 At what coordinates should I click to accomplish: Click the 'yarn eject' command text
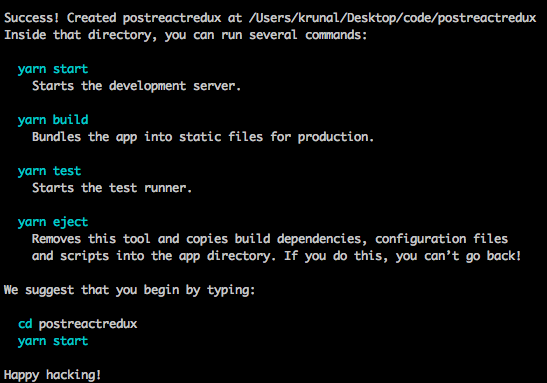(53, 222)
